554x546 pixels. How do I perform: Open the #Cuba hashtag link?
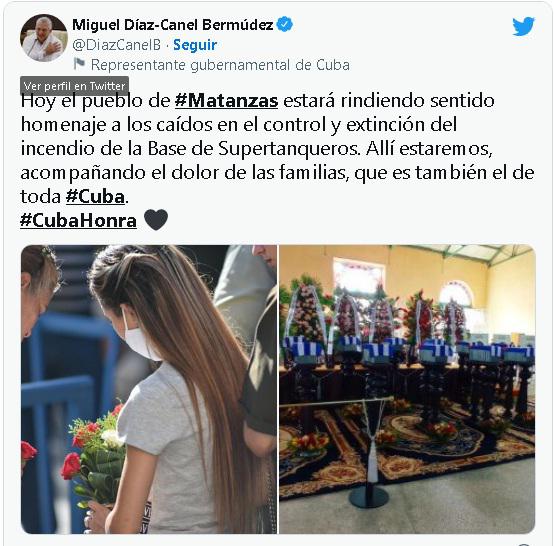[95, 196]
